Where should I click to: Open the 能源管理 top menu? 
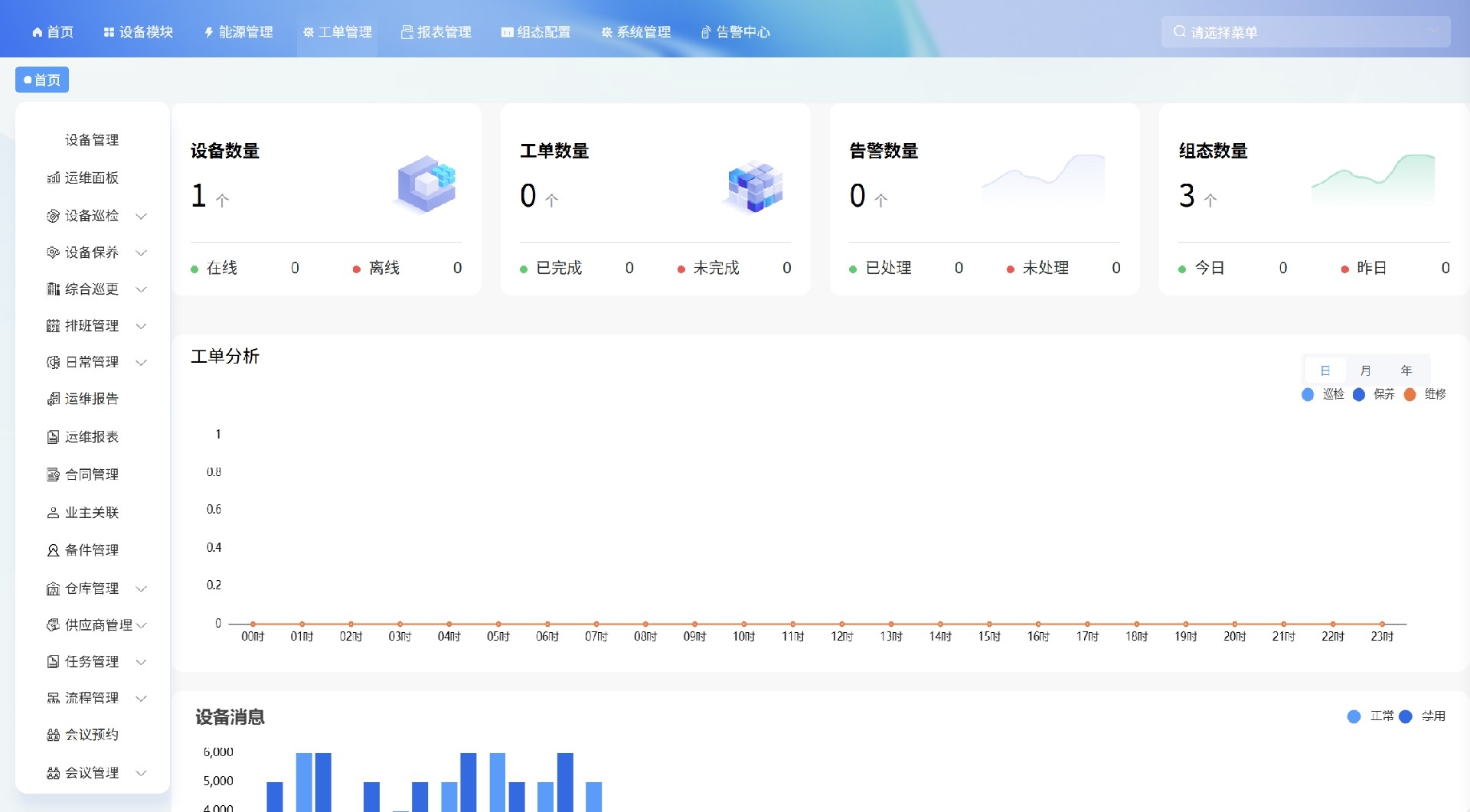coord(238,32)
